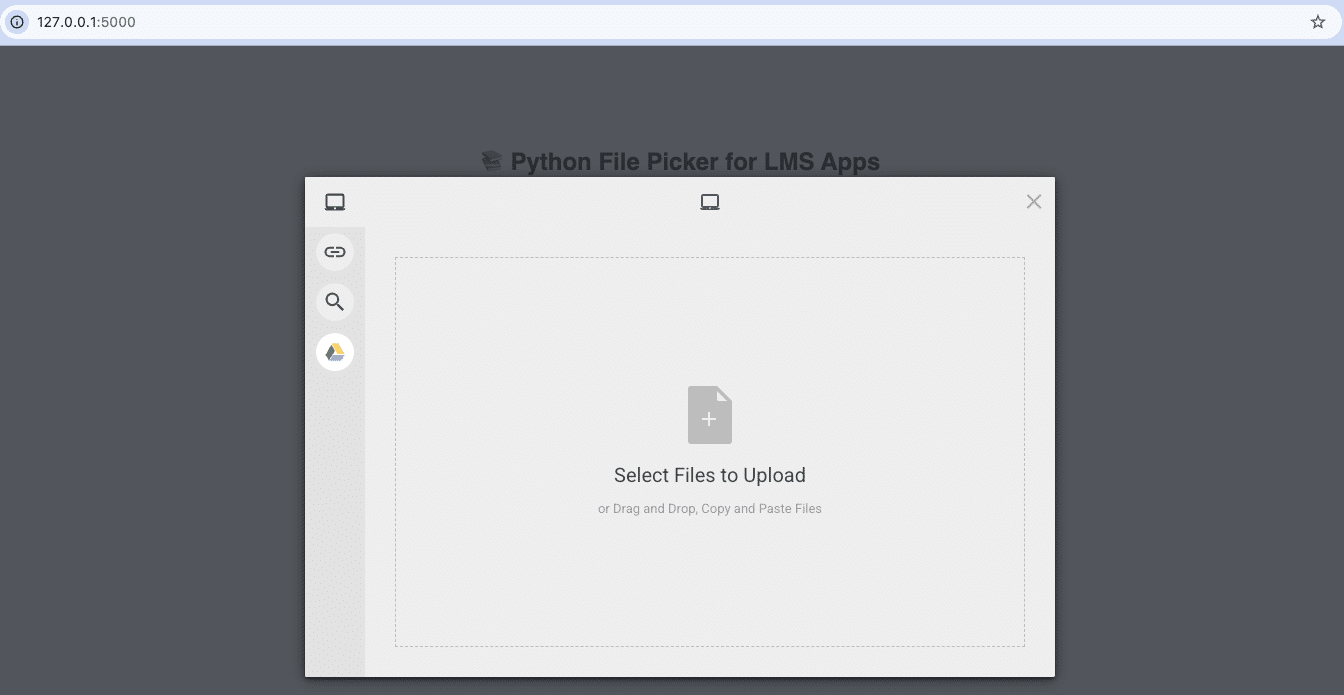
Task: Click the chain-link icon in the source sidebar
Action: [335, 252]
